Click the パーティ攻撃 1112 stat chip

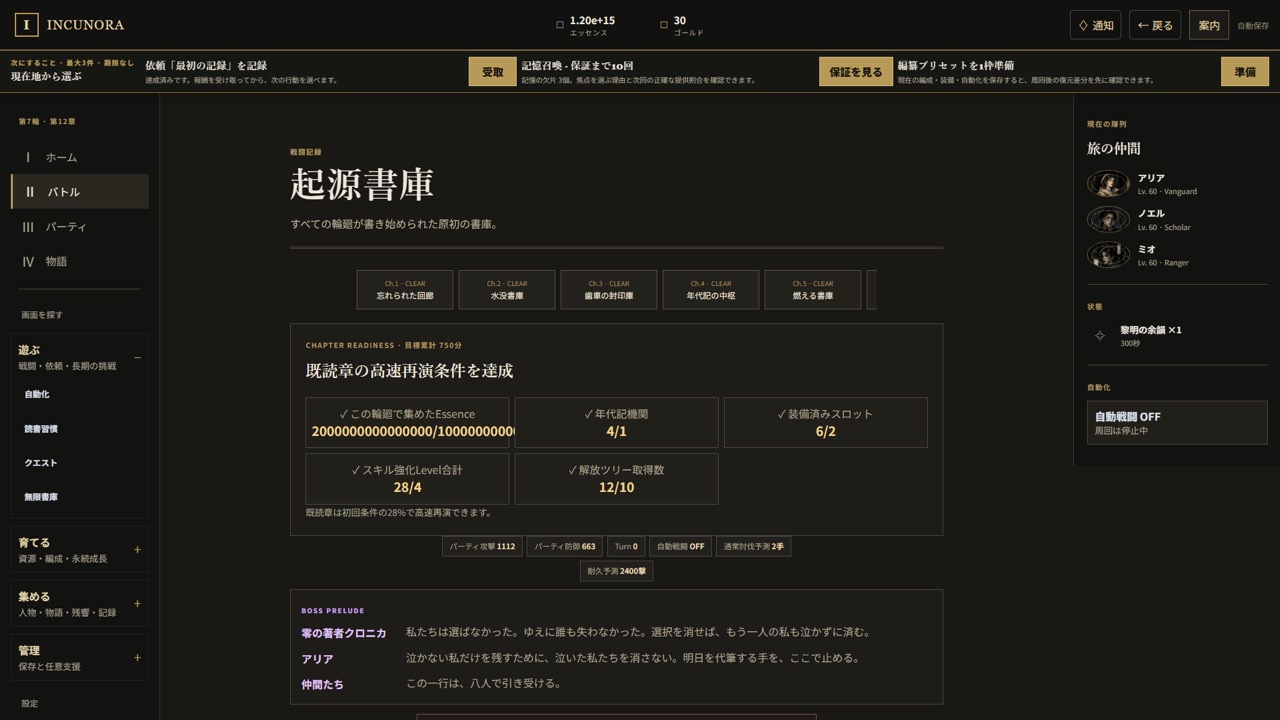pyautogui.click(x=482, y=547)
